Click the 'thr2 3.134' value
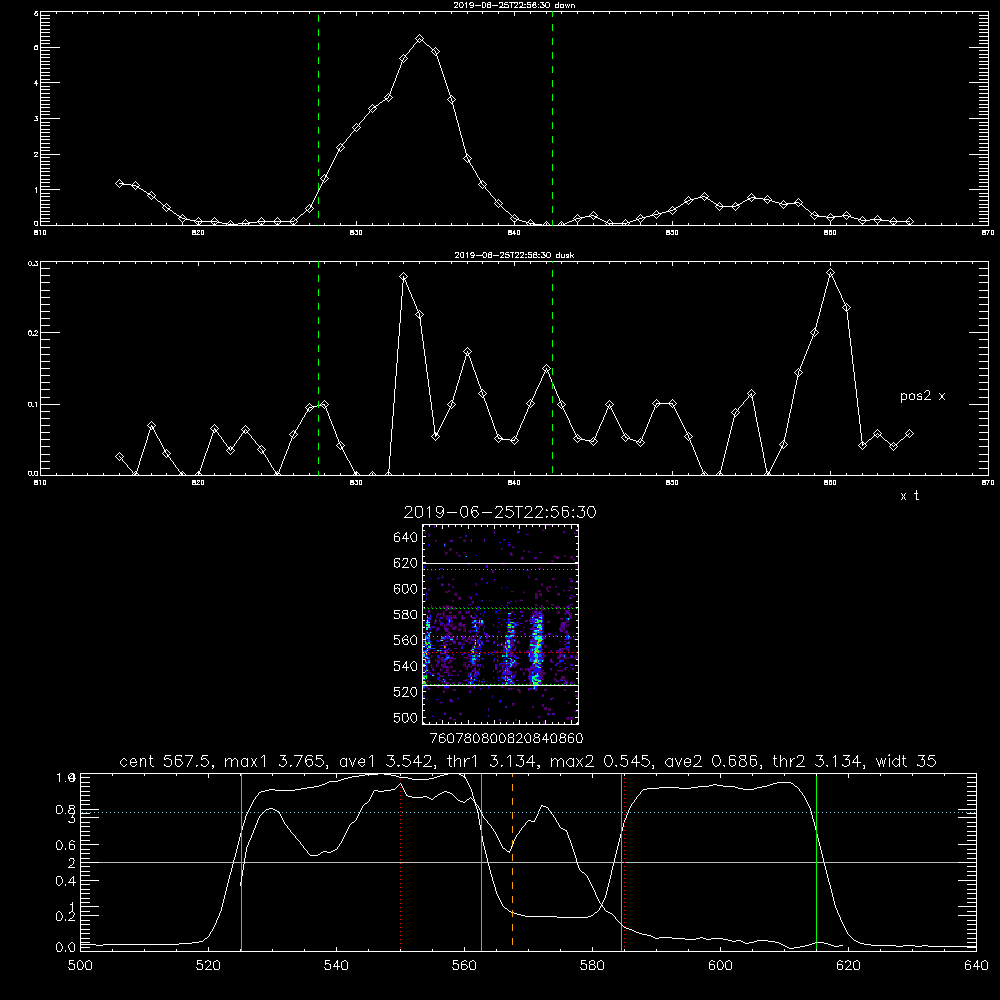This screenshot has width=1000, height=1000. (818, 761)
